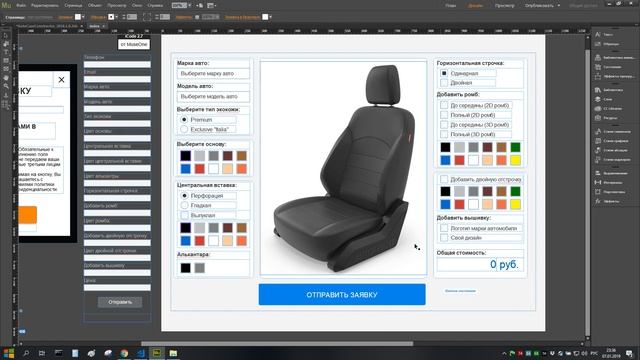Open the Редактировать menu
640x360 pixels.
(x=44, y=6)
